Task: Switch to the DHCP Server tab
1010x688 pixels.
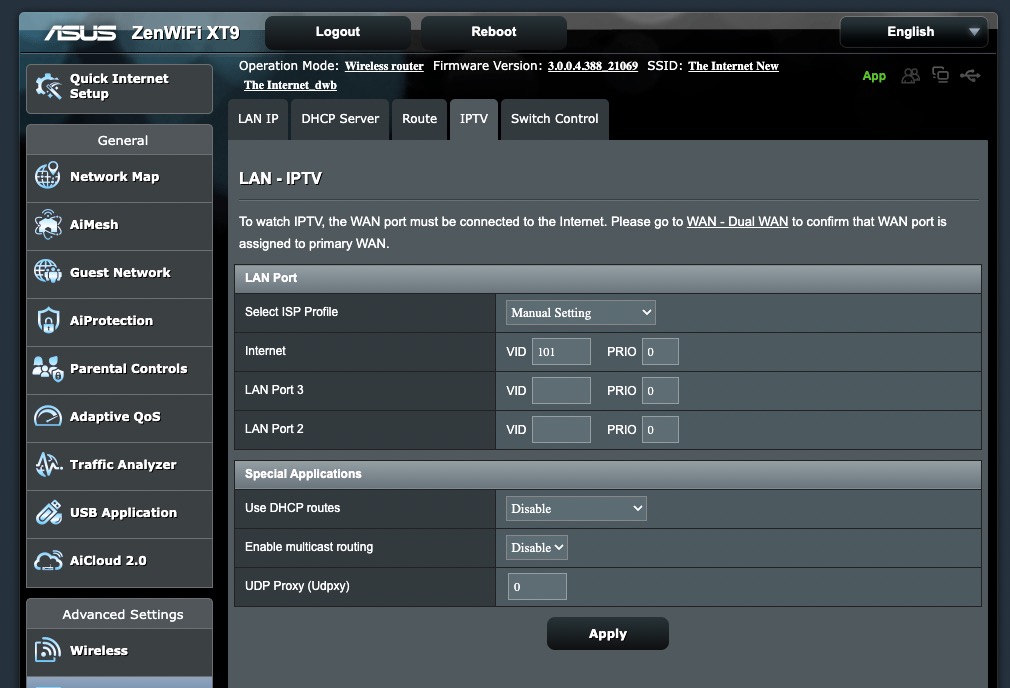Action: pos(340,119)
